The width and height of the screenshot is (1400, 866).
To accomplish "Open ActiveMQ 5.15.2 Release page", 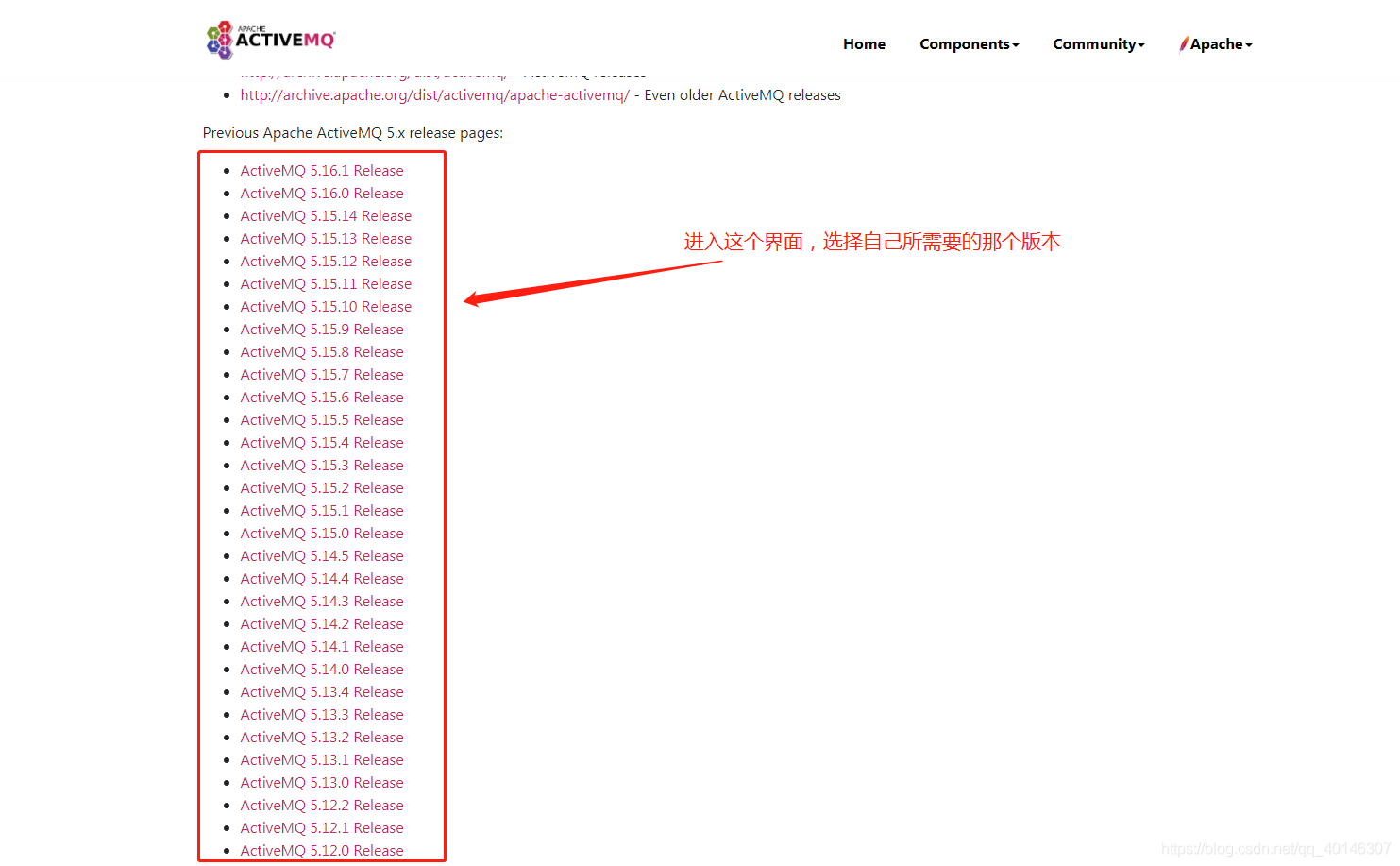I will [322, 488].
